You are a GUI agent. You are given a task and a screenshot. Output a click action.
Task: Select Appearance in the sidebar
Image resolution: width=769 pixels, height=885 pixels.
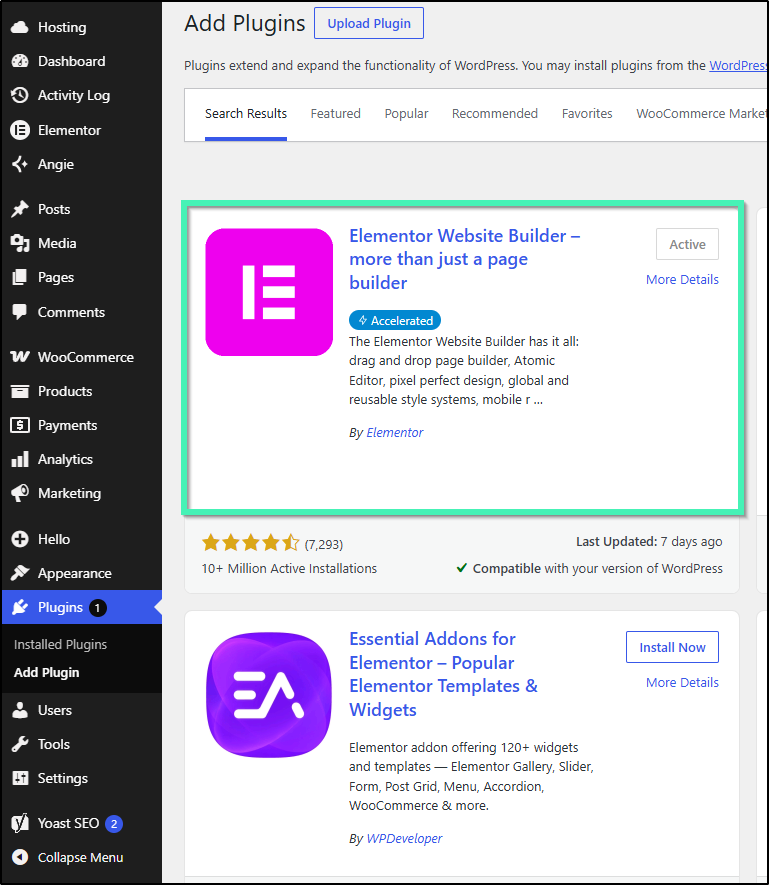pos(81,573)
